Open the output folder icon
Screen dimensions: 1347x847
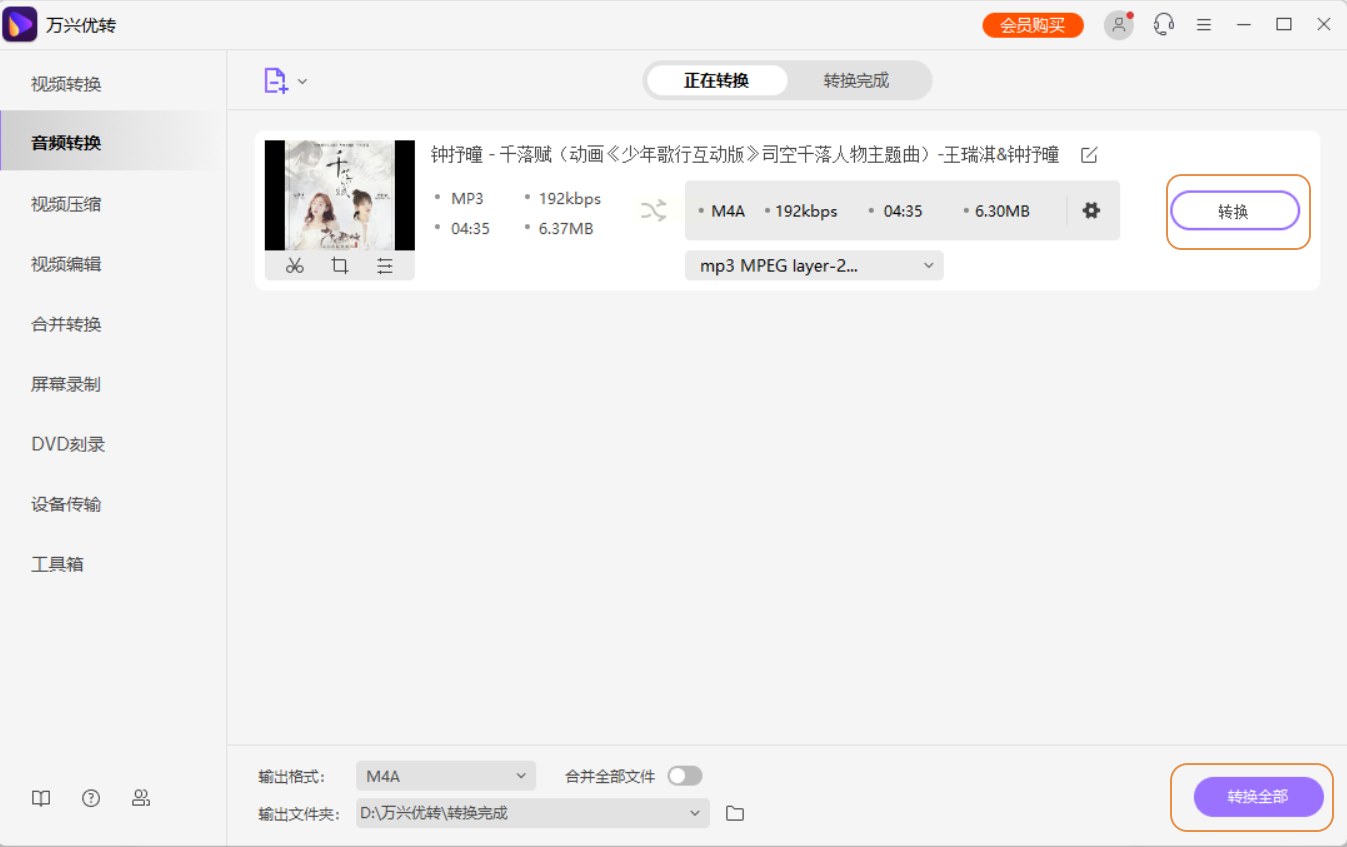point(735,813)
